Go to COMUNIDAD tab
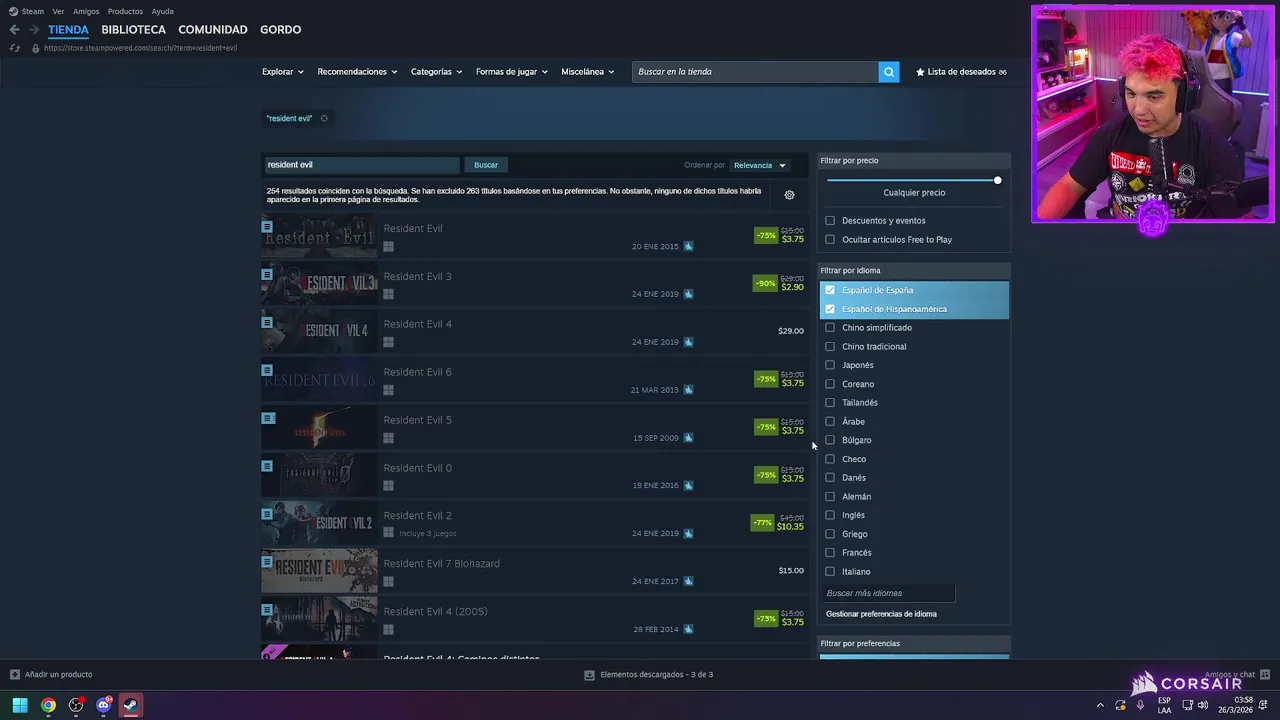Viewport: 1280px width, 720px height. 213,30
